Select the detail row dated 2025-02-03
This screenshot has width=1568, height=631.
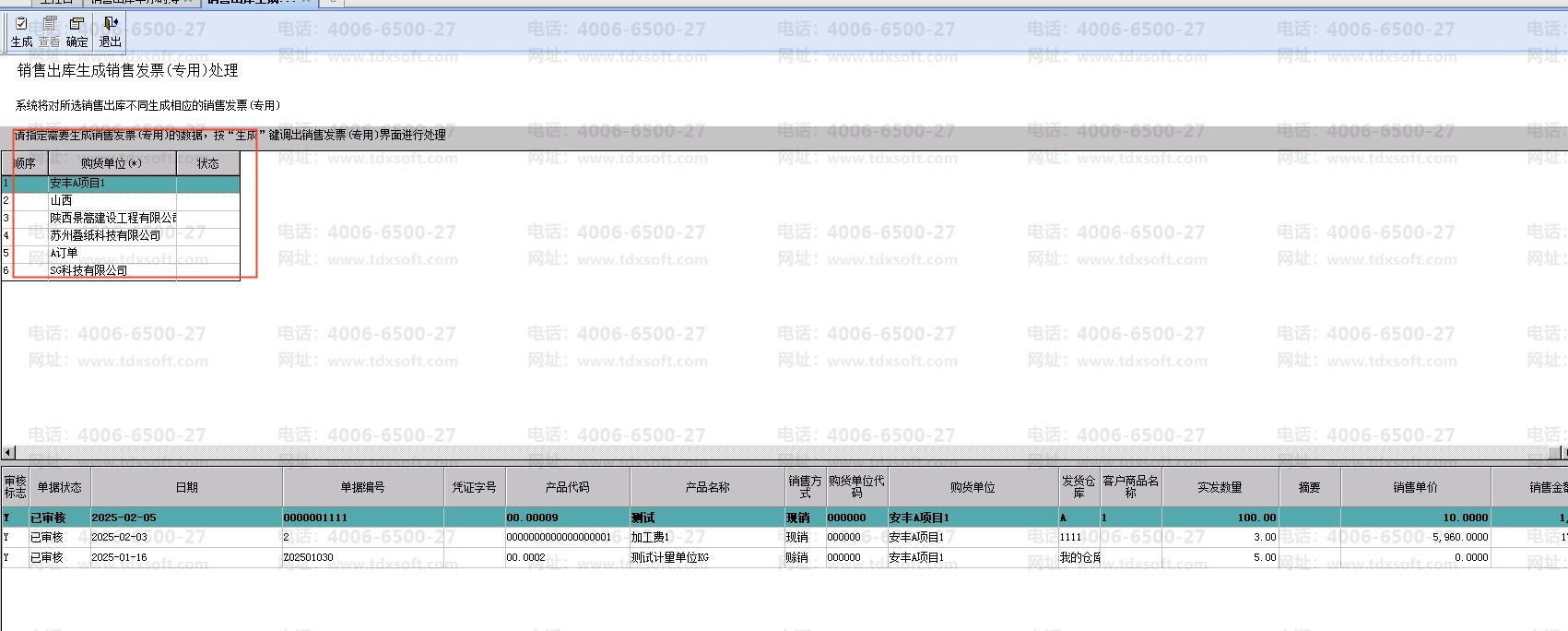784,537
